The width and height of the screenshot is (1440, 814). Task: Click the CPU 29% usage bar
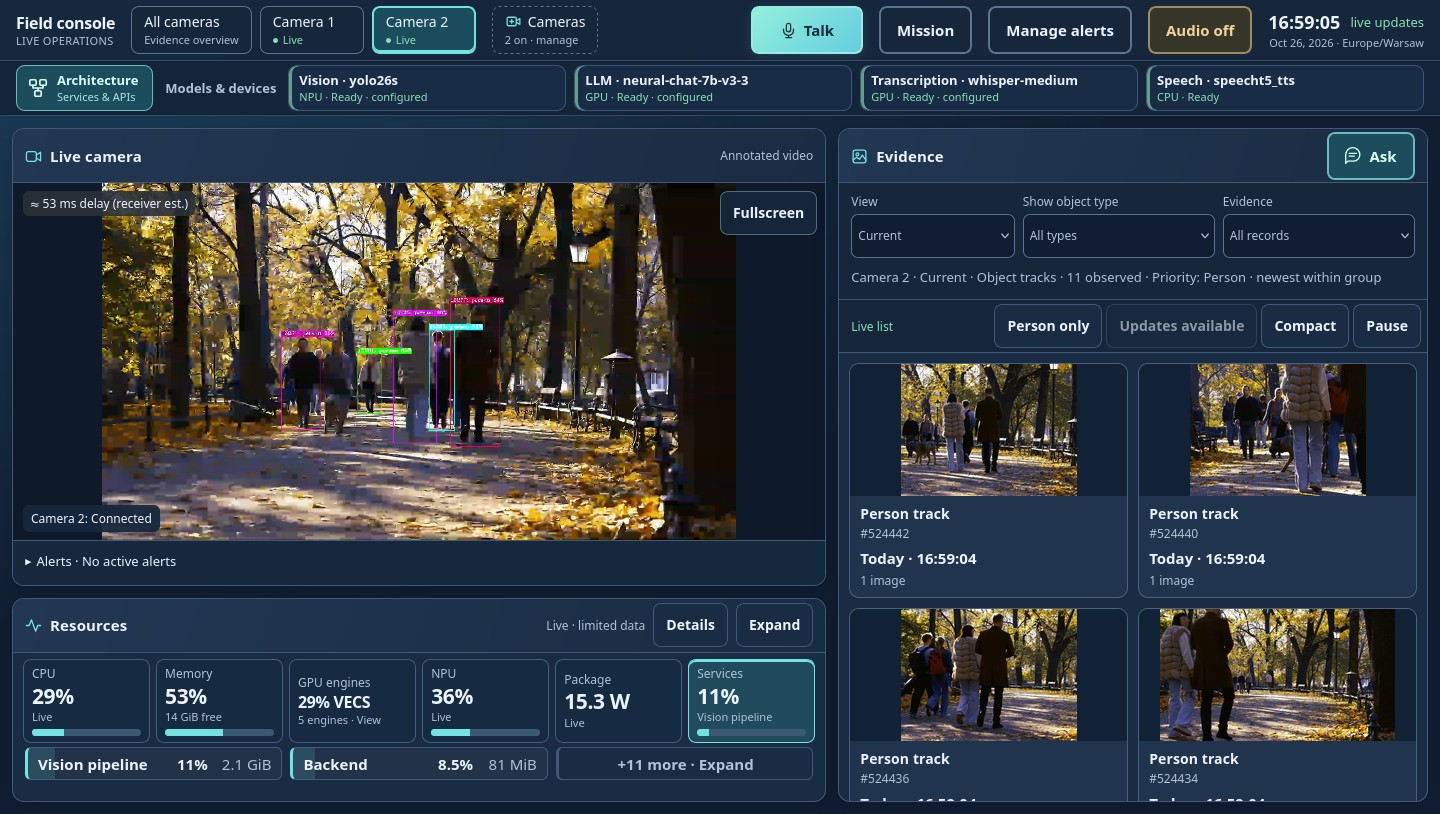[86, 733]
